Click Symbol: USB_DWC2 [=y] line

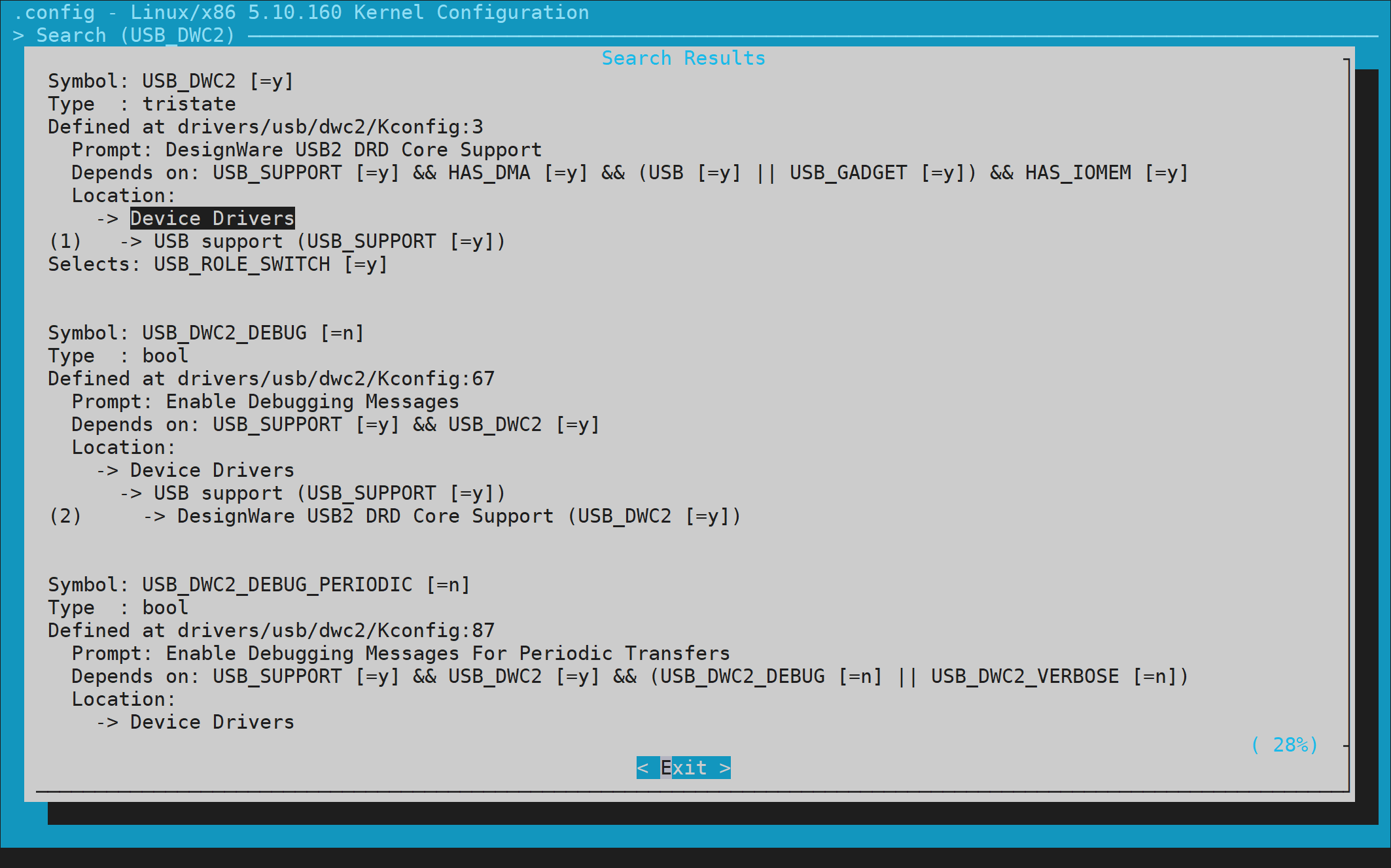pos(171,81)
